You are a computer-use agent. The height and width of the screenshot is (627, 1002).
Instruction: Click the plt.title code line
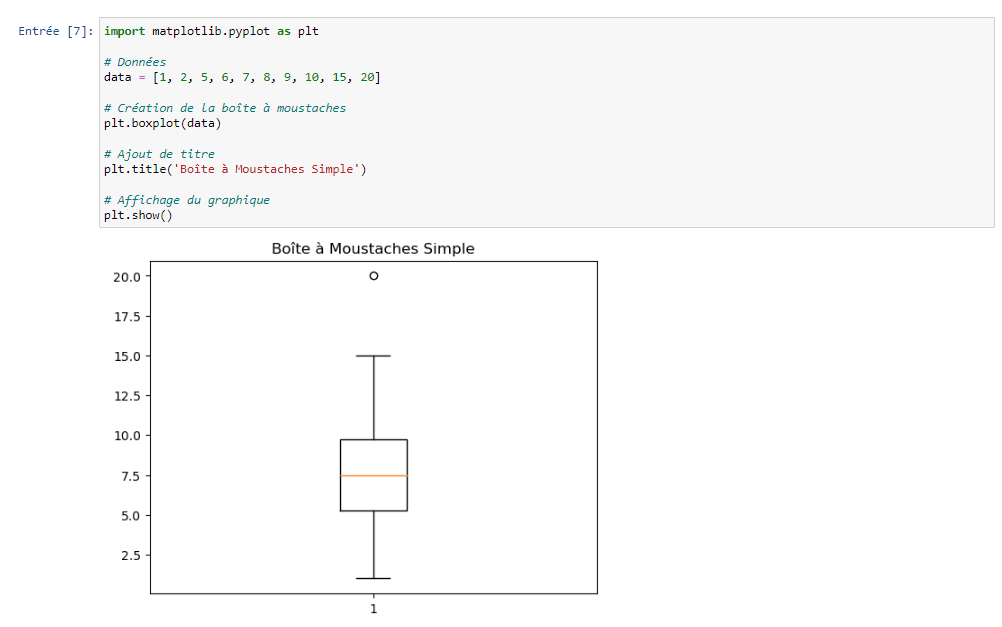pyautogui.click(x=234, y=169)
